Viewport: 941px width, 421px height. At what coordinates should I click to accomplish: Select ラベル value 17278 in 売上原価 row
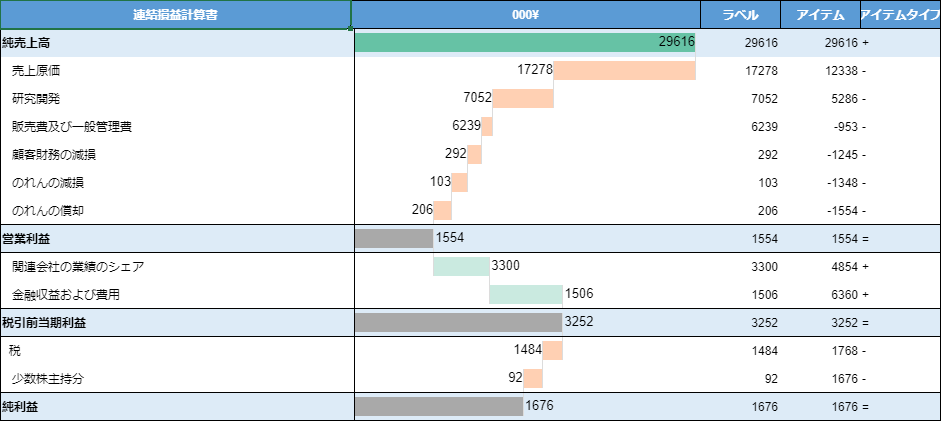click(x=761, y=70)
